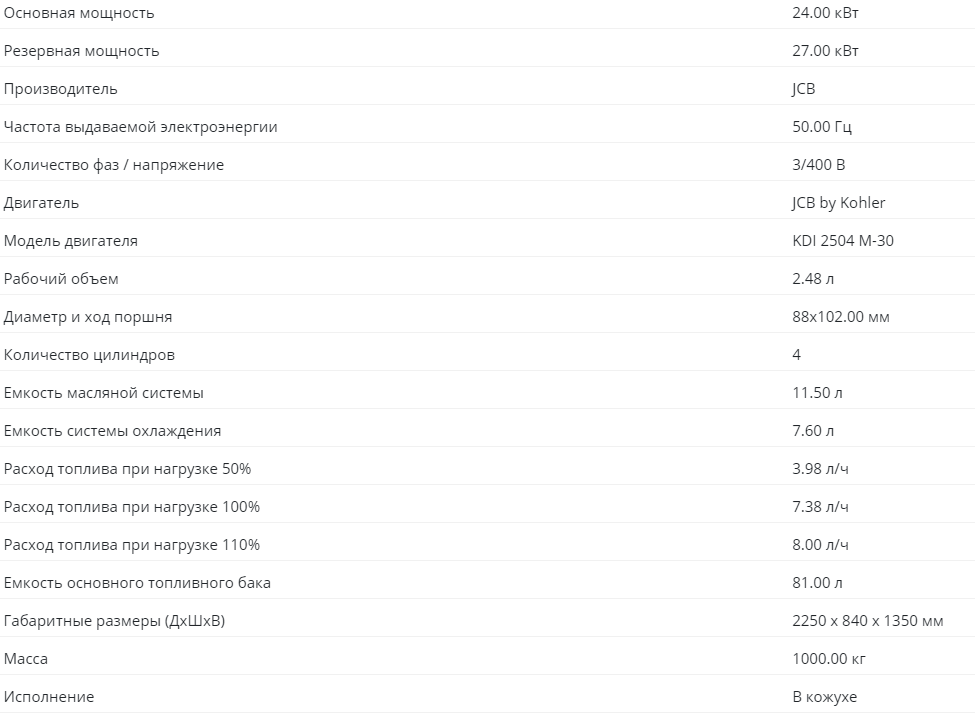Click the 3/400 В voltage value

[x=818, y=165]
